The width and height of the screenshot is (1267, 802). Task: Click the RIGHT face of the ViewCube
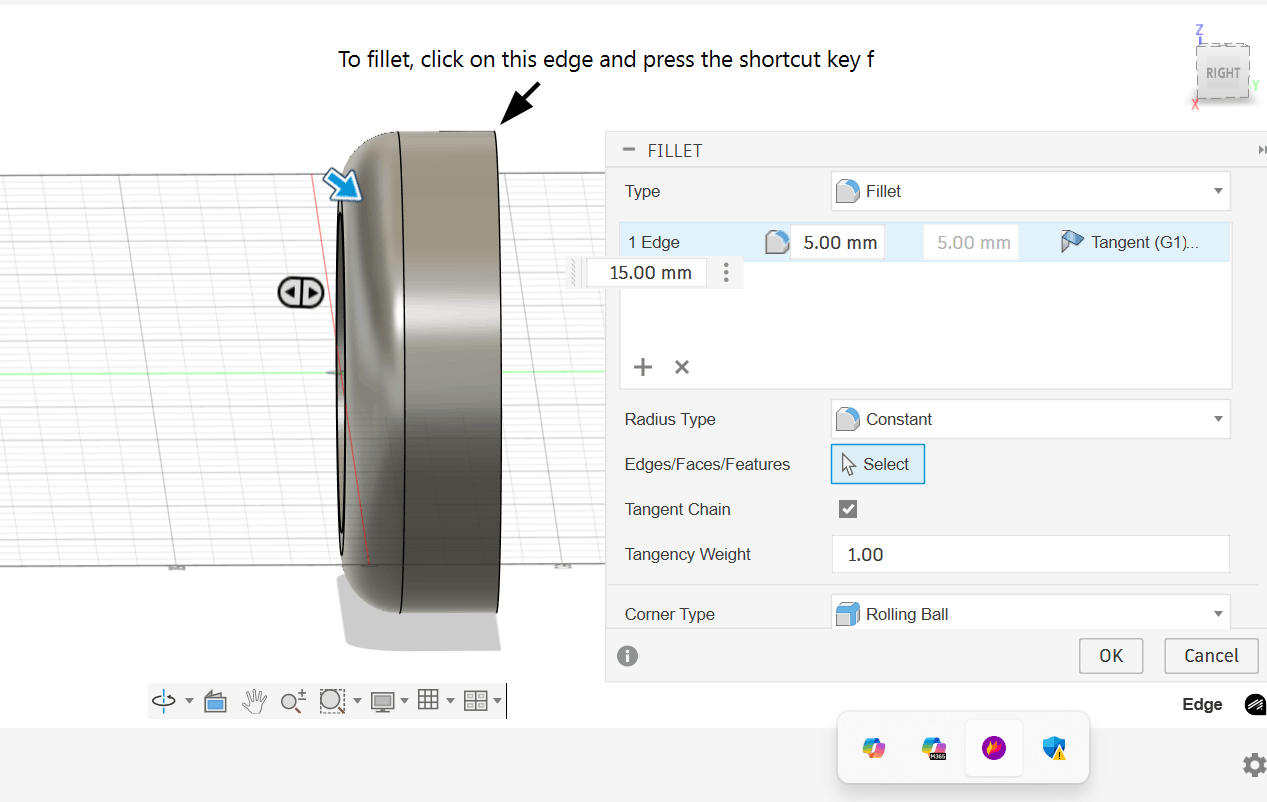pyautogui.click(x=1222, y=73)
